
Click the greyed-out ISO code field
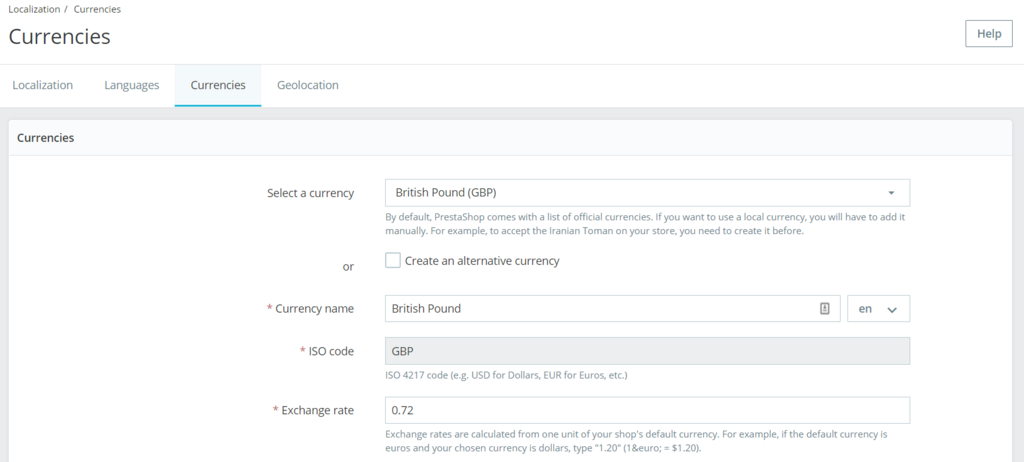[646, 351]
